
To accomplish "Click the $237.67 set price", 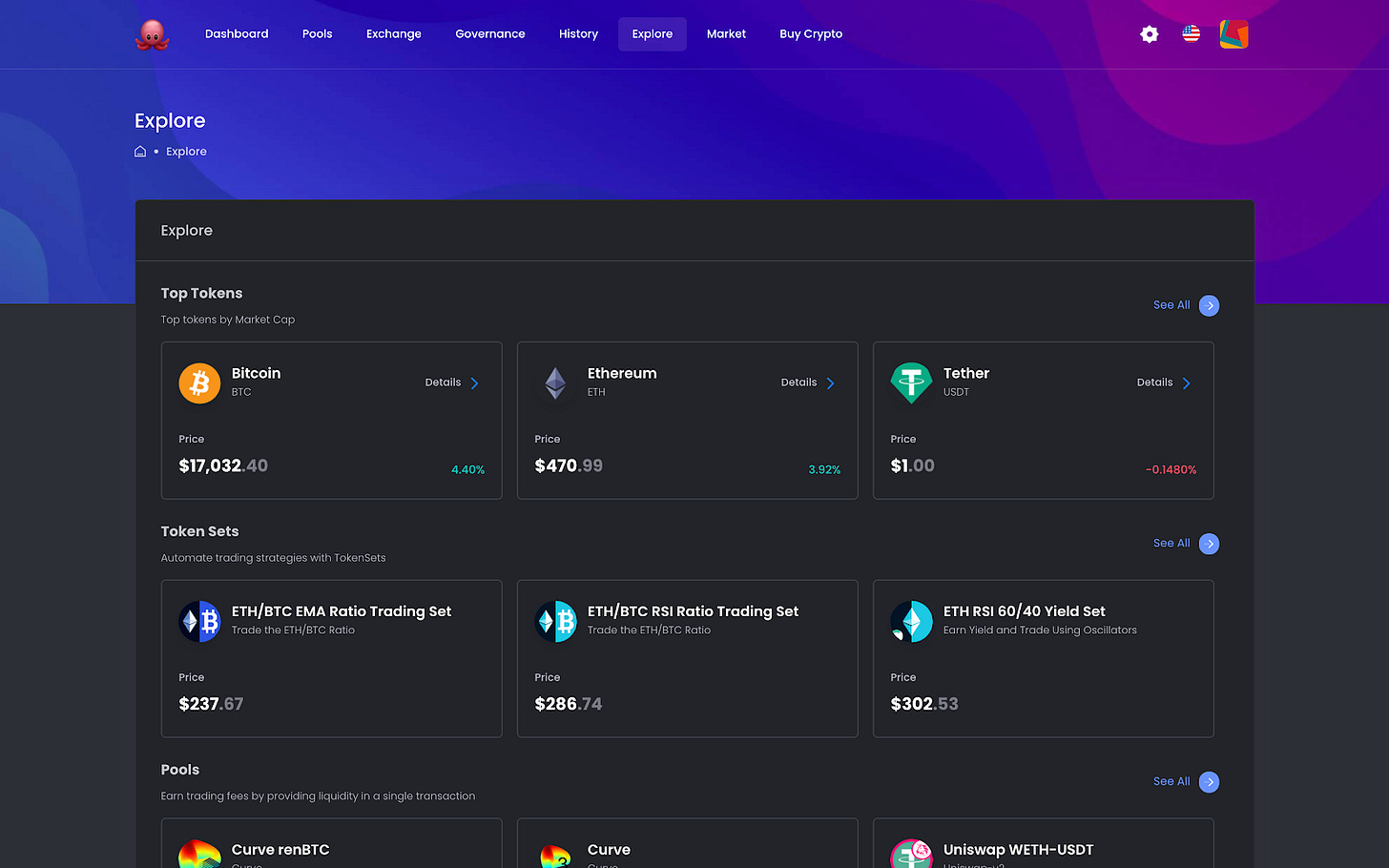I will 211,704.
